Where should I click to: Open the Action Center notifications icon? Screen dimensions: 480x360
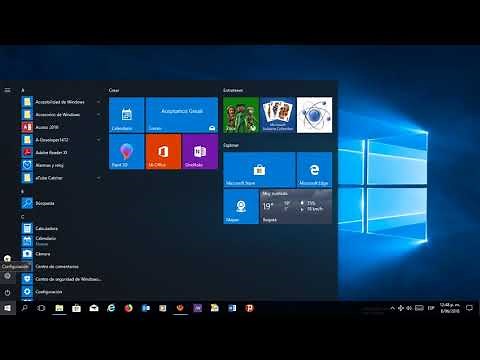469,308
